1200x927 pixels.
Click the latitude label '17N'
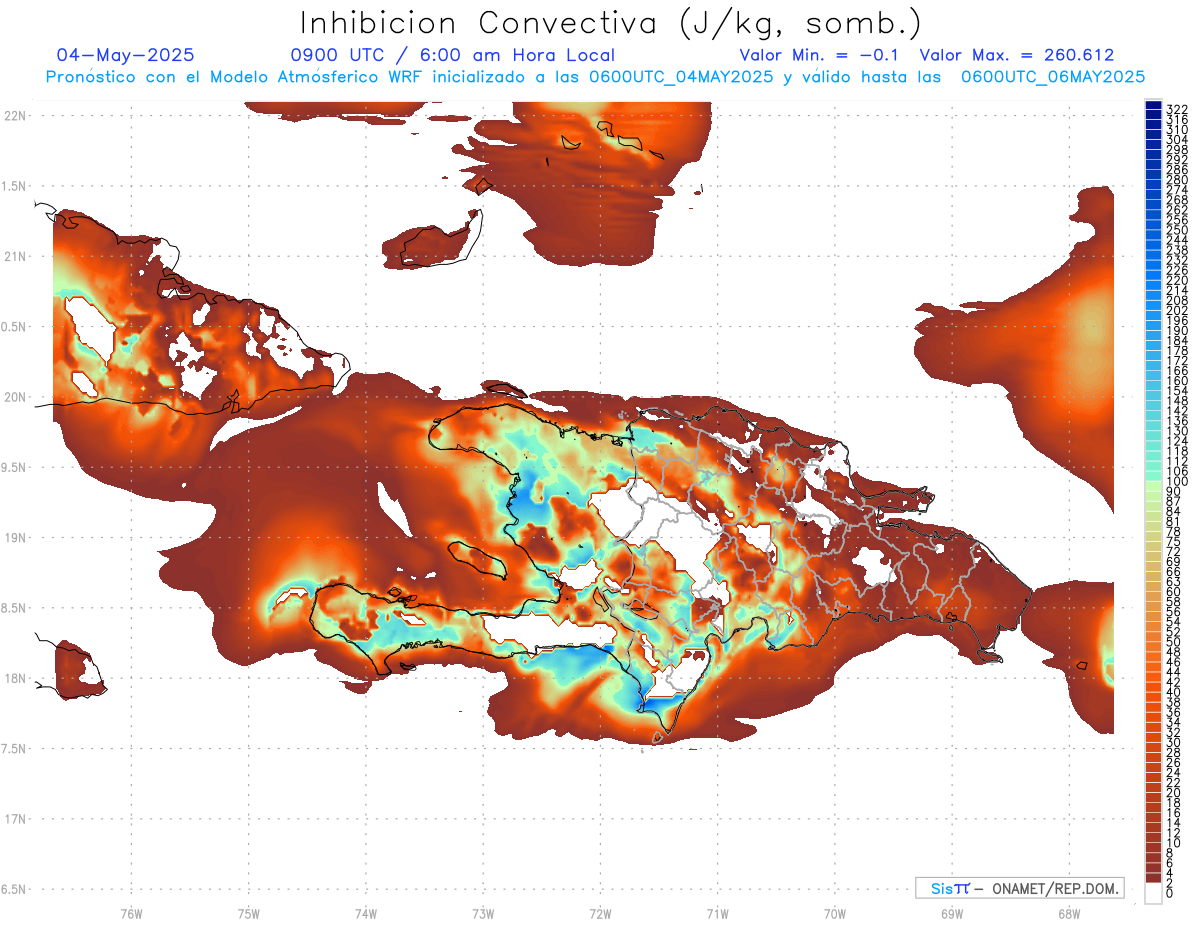(x=15, y=820)
